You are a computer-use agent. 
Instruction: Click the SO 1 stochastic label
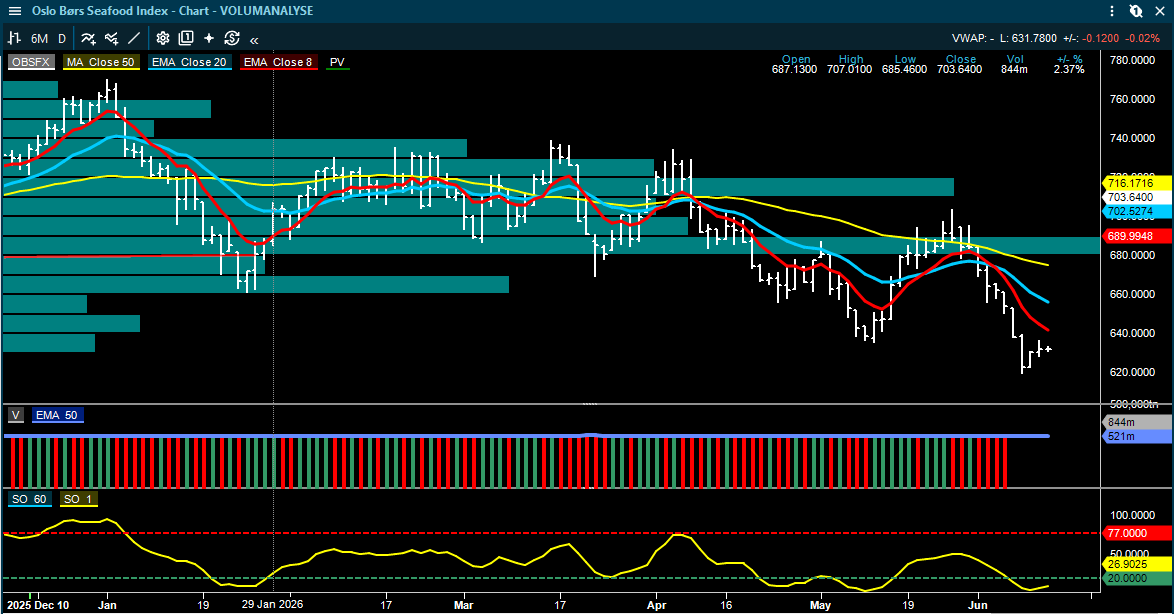(78, 499)
